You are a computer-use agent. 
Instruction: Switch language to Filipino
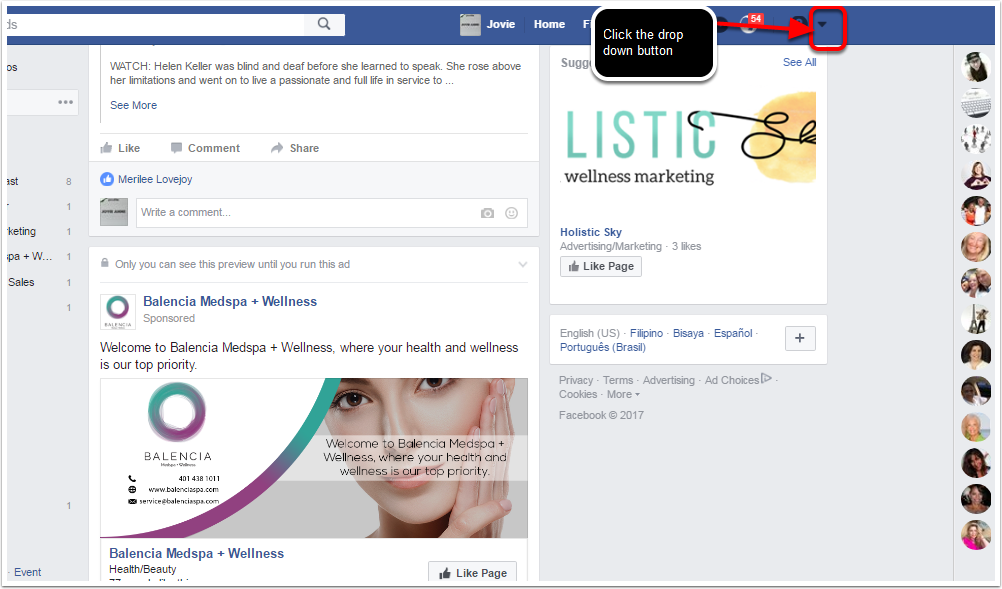(646, 333)
